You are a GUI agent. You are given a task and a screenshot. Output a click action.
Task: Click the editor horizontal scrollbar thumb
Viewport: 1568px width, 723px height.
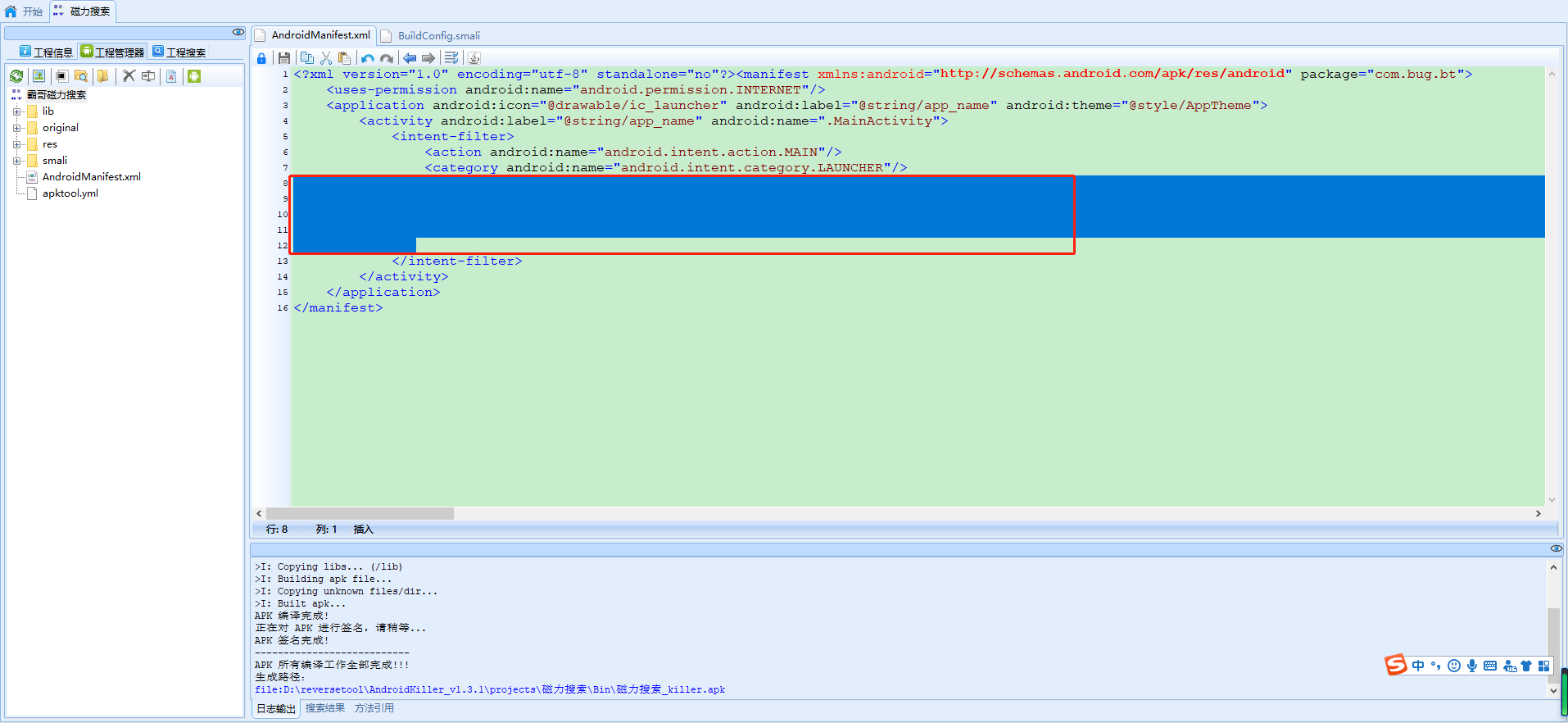click(360, 513)
